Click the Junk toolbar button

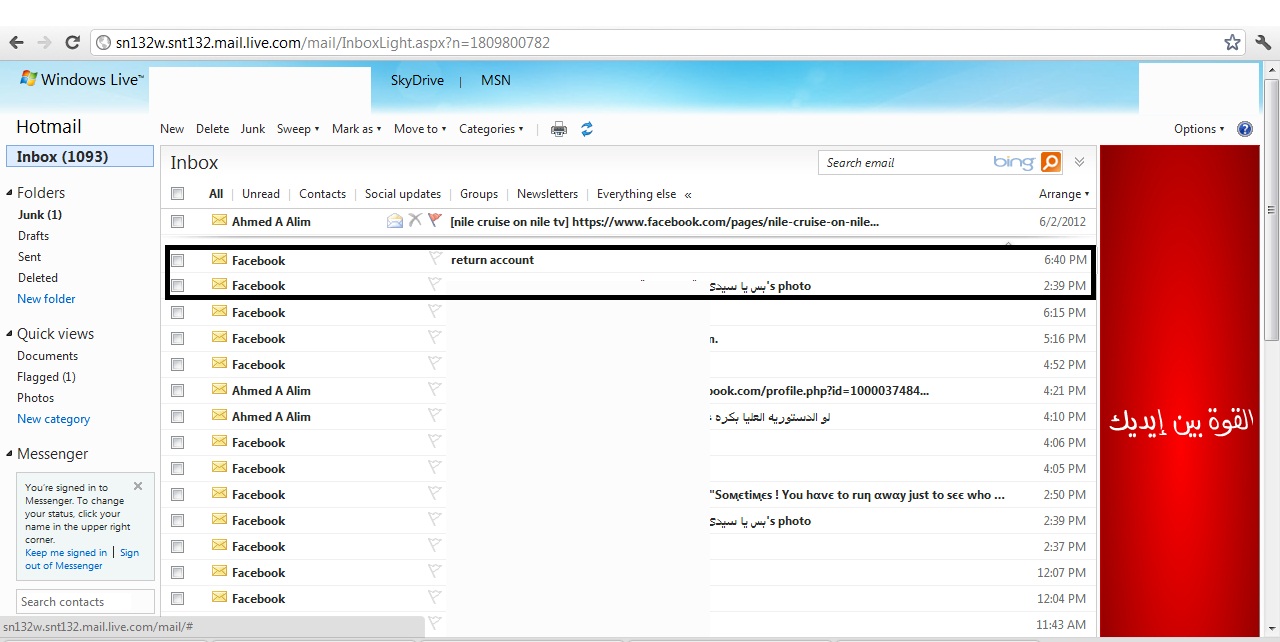tap(253, 129)
